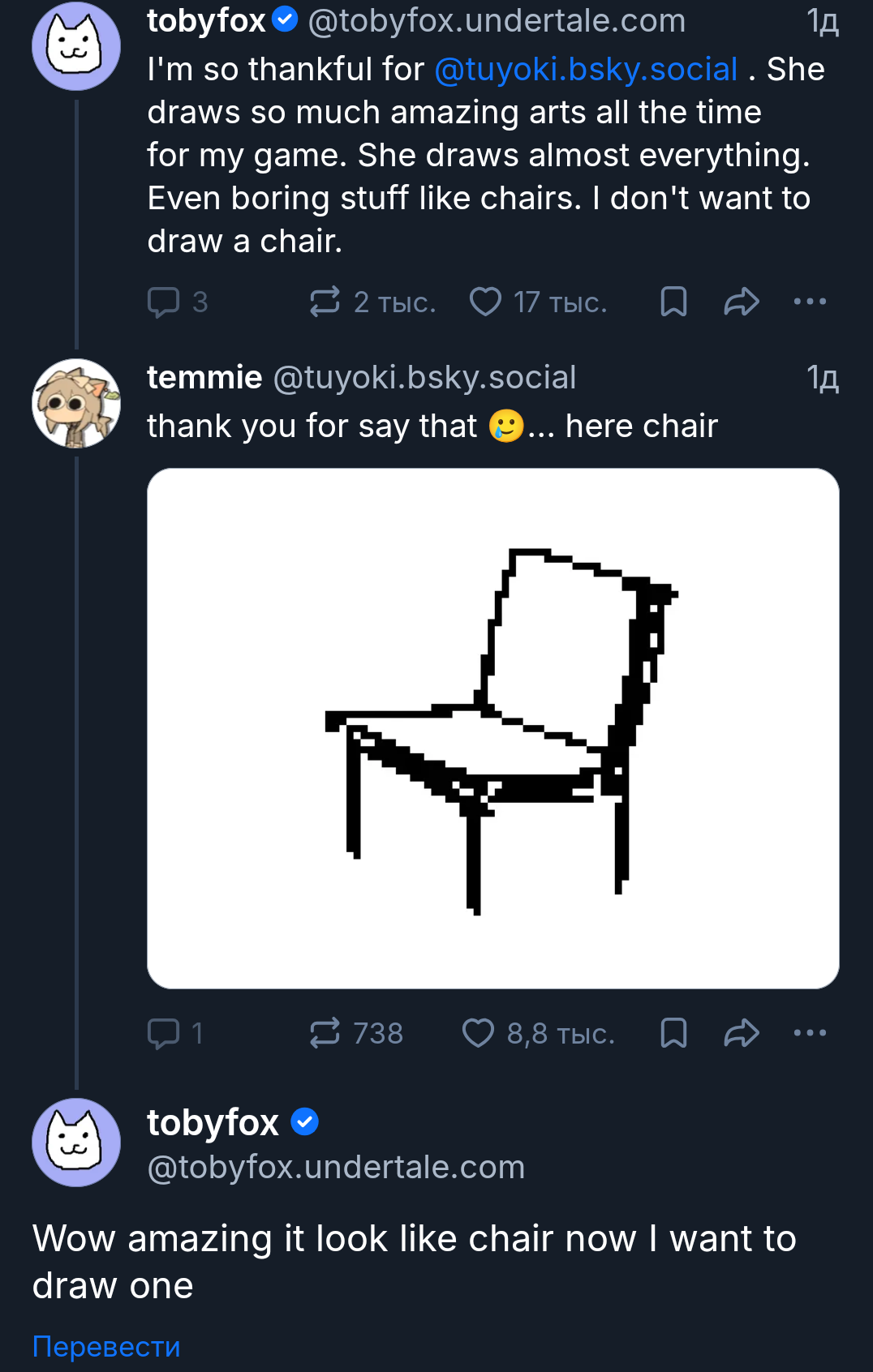The height and width of the screenshot is (1372, 873).
Task: Click the @tobyfox.undertale.com handle in bottom post
Action: click(x=336, y=1168)
